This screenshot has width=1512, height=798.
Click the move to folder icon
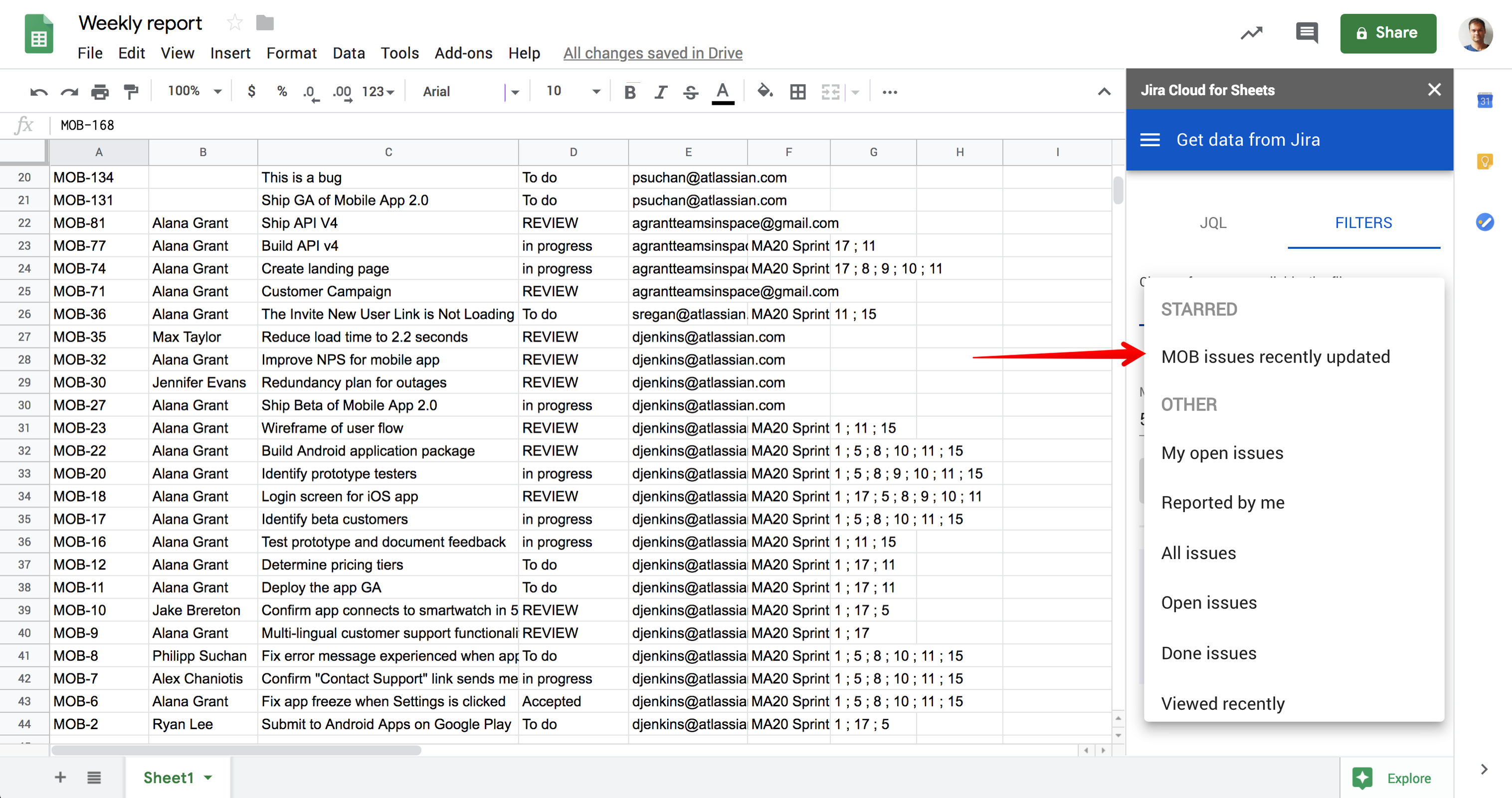point(265,23)
